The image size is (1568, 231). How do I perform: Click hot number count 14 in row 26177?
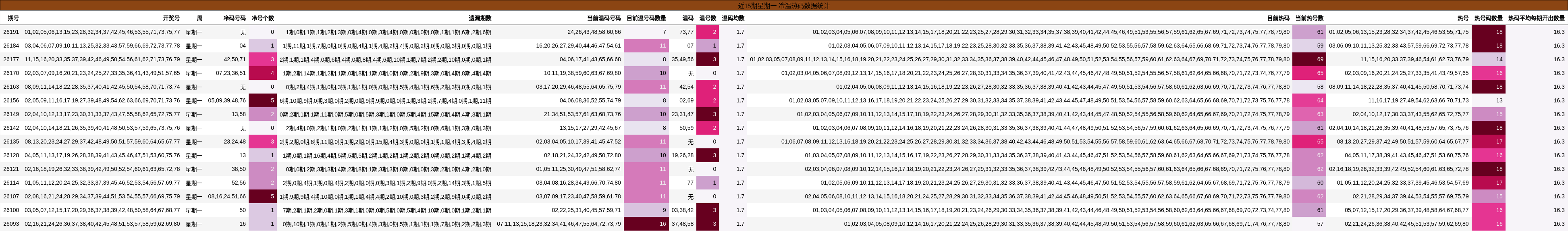[1488, 60]
